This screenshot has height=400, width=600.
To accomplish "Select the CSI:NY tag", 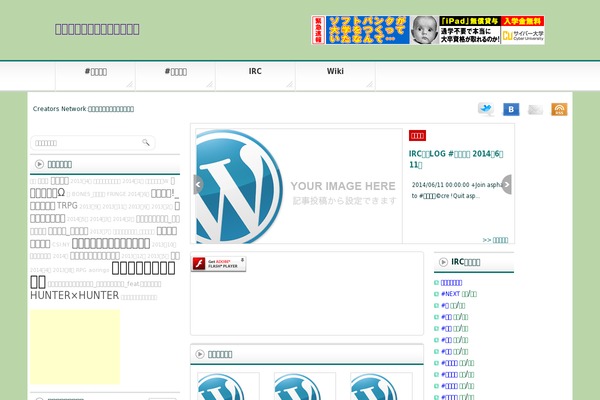I will [x=61, y=245].
